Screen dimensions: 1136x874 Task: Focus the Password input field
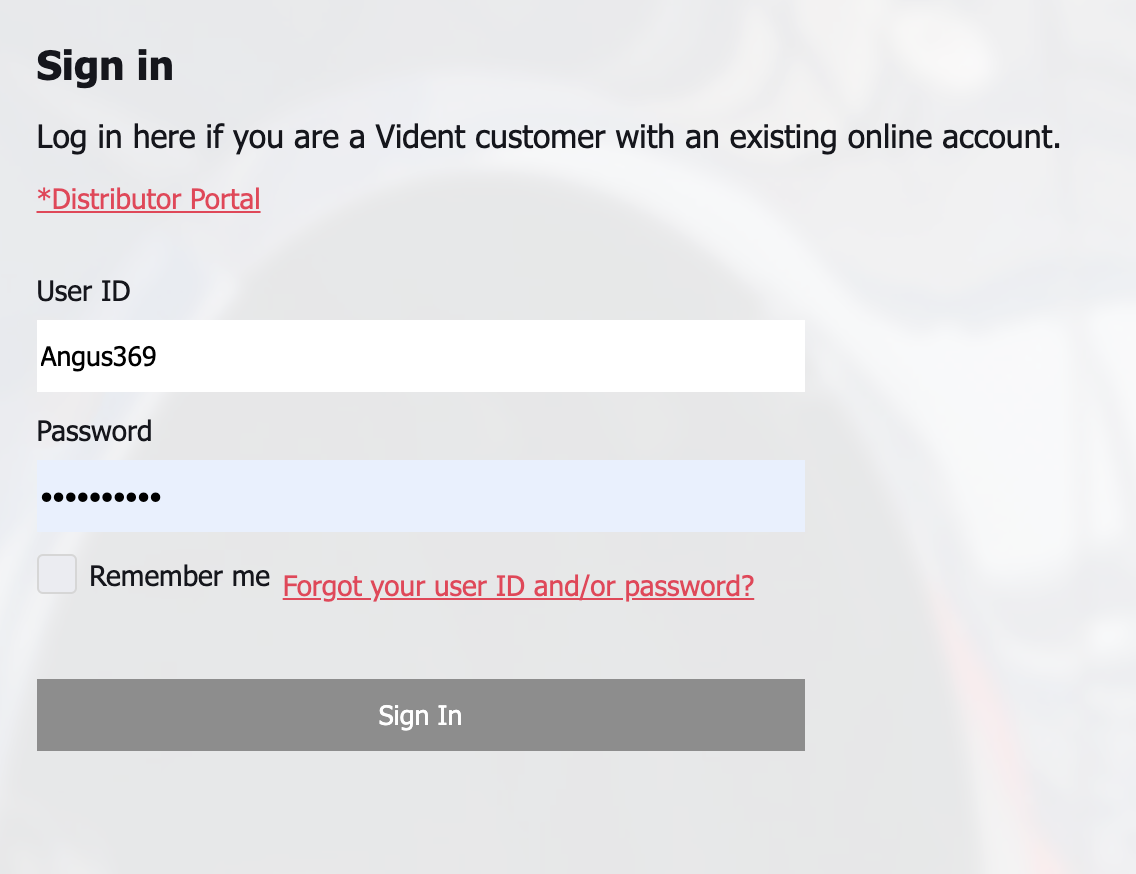tap(421, 496)
